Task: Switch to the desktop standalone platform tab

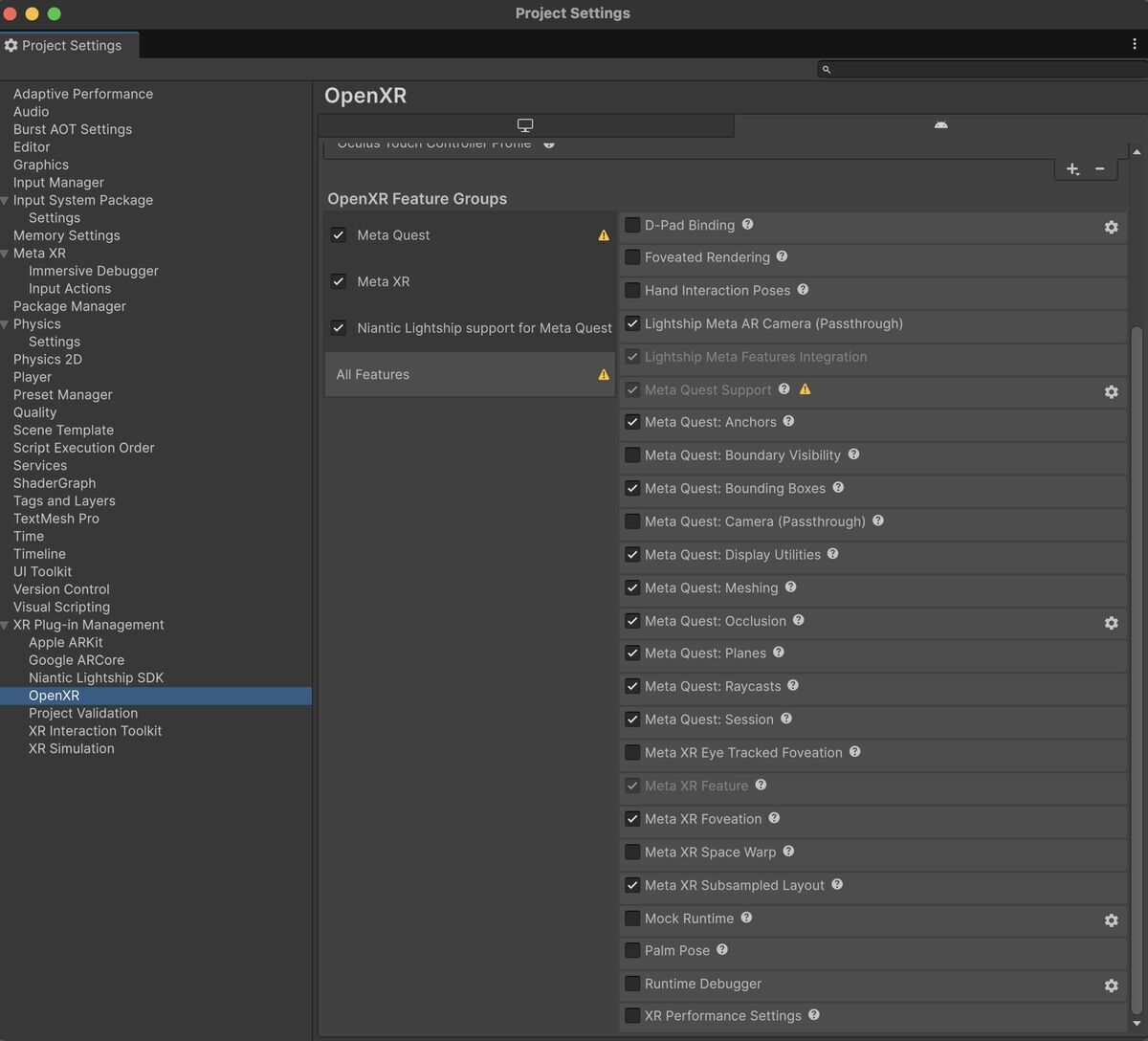Action: coord(525,125)
